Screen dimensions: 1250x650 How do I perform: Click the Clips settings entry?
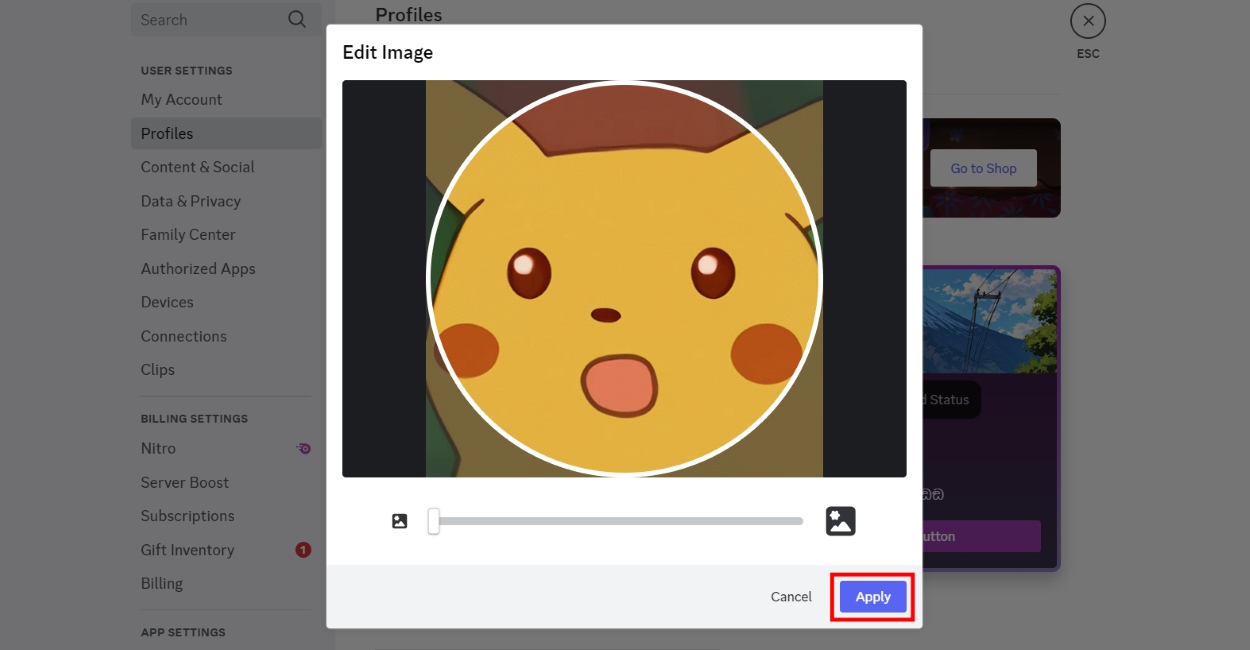click(157, 369)
